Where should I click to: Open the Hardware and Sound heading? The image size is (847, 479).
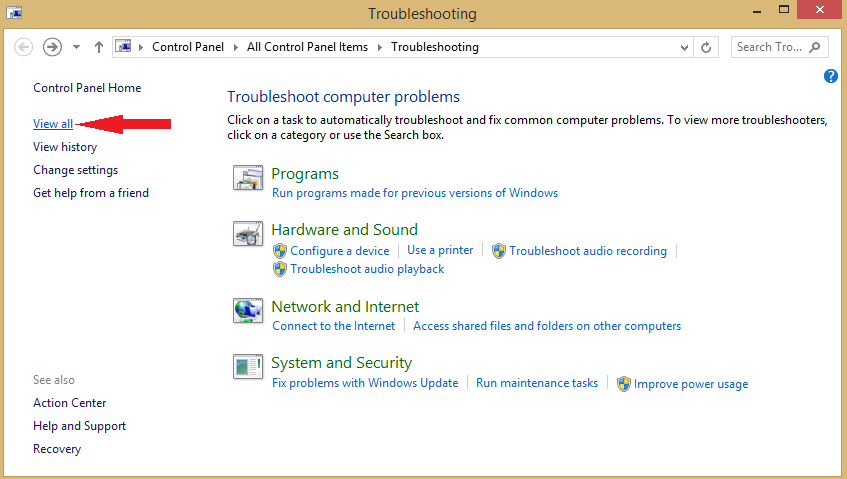345,230
